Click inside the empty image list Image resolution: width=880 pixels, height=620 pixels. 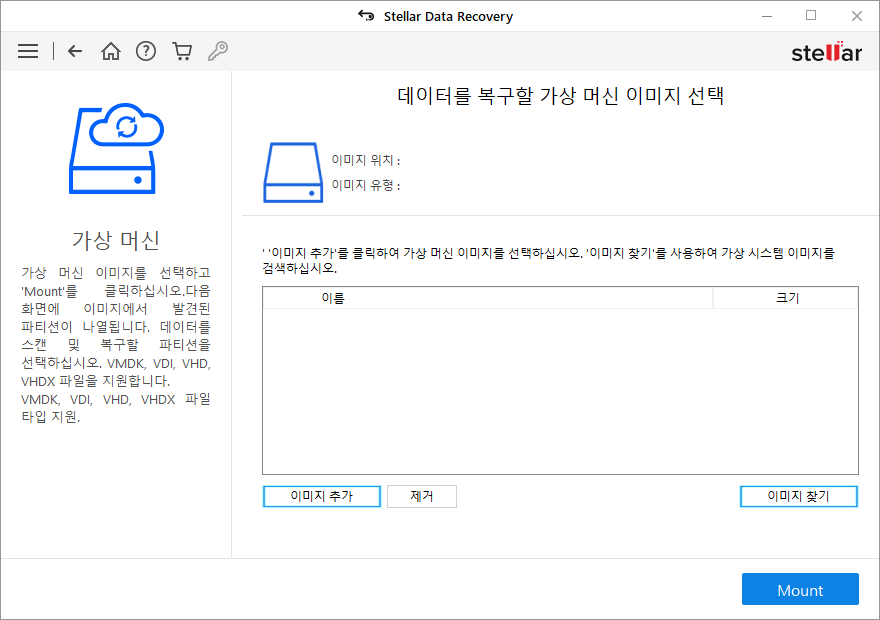click(560, 391)
